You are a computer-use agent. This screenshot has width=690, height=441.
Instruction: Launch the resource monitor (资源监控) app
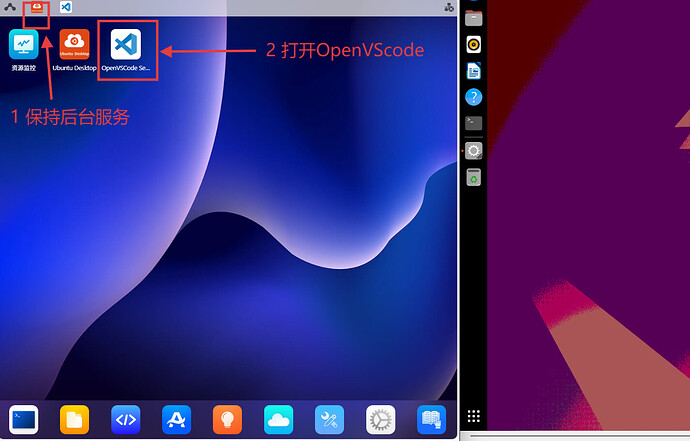[22, 45]
